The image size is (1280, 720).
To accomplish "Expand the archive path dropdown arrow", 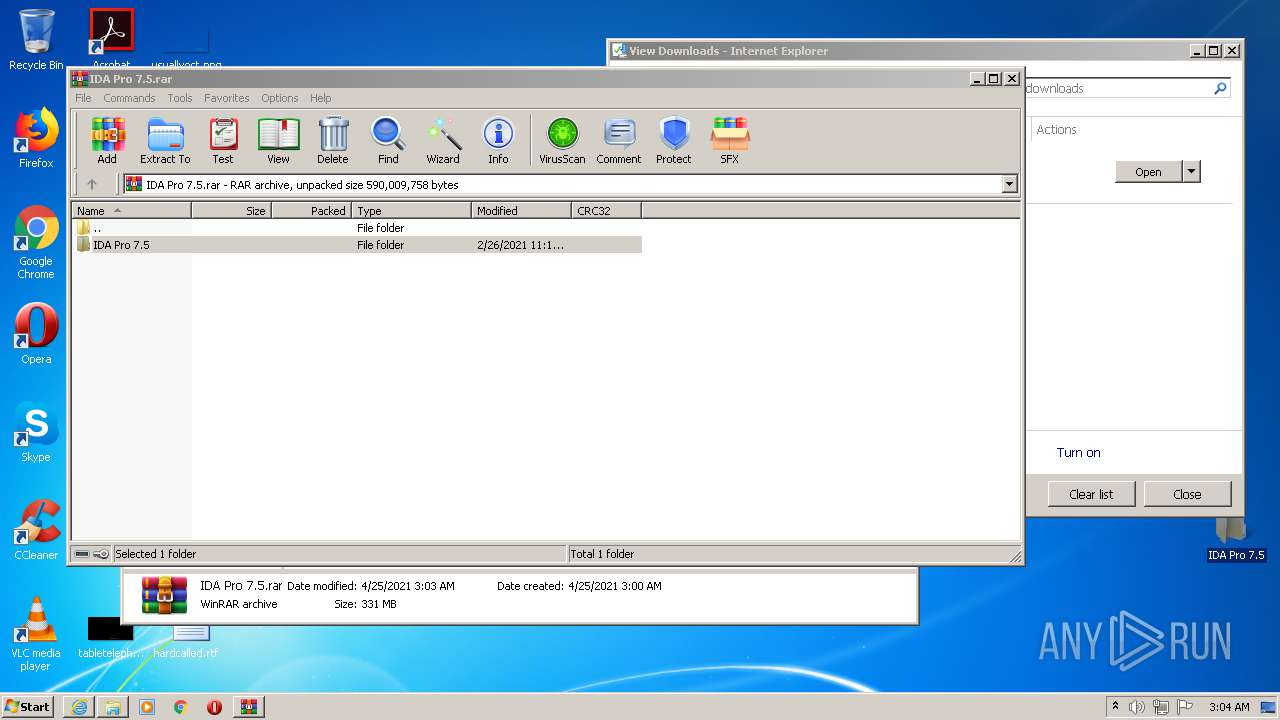I will tap(1009, 184).
